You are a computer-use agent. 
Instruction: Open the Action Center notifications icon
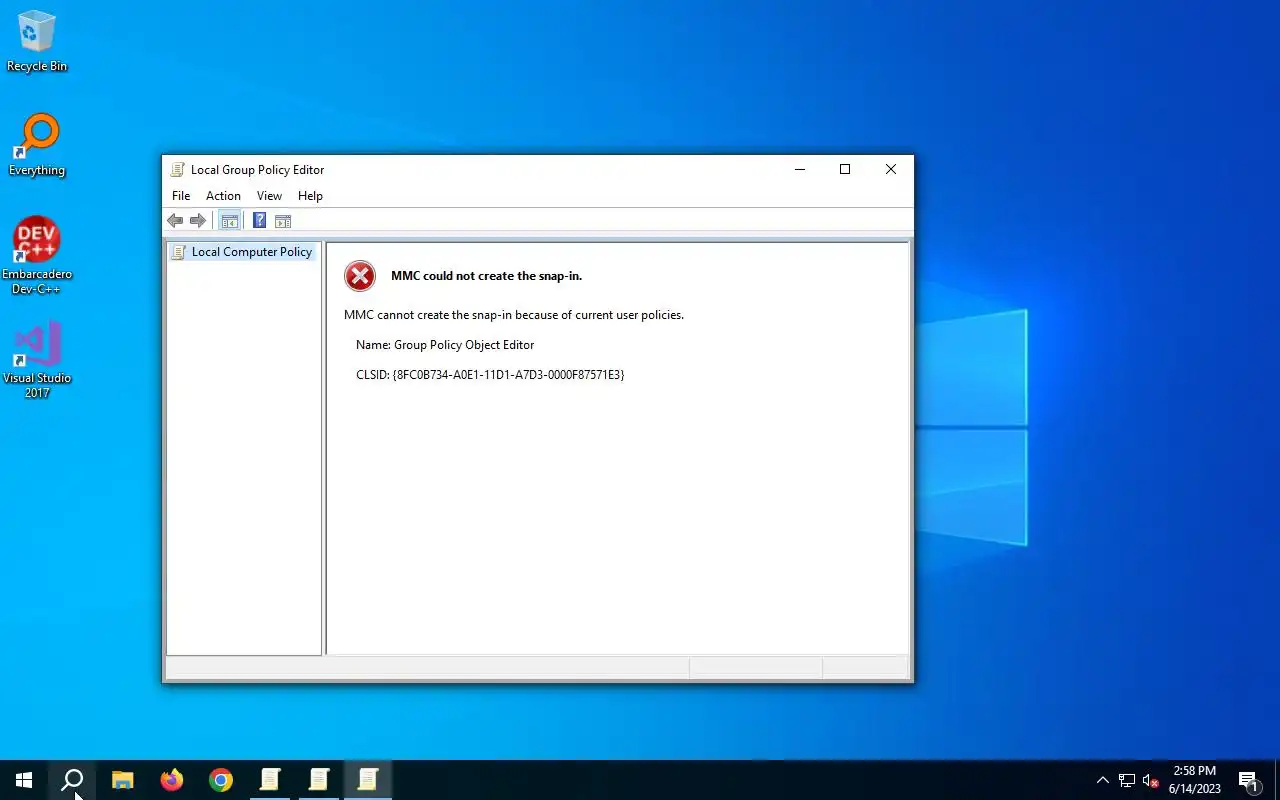tap(1248, 780)
